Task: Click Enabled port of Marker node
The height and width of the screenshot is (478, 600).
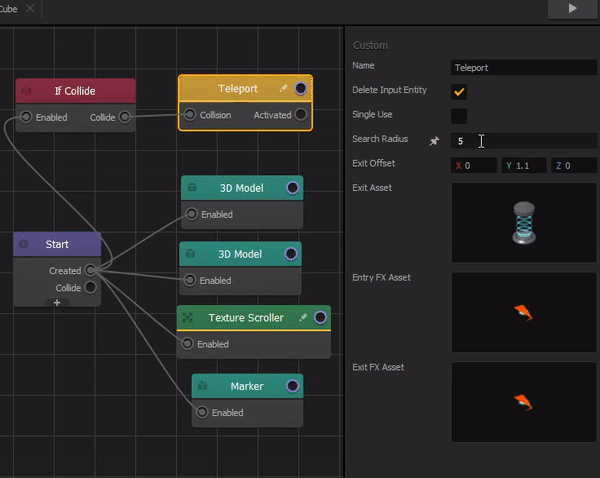Action: (202, 412)
